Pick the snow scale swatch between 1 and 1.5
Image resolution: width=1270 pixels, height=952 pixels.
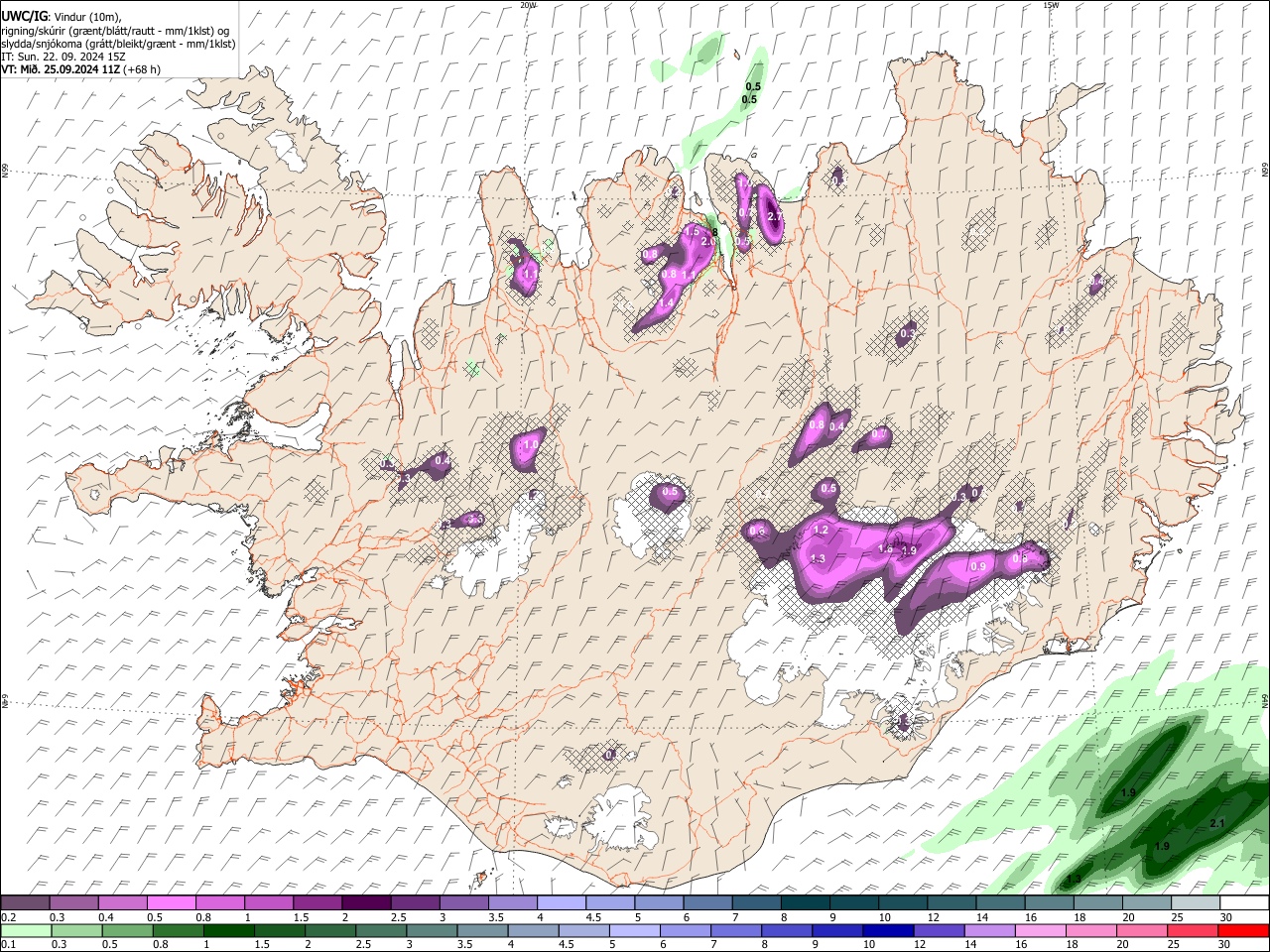coord(268,902)
